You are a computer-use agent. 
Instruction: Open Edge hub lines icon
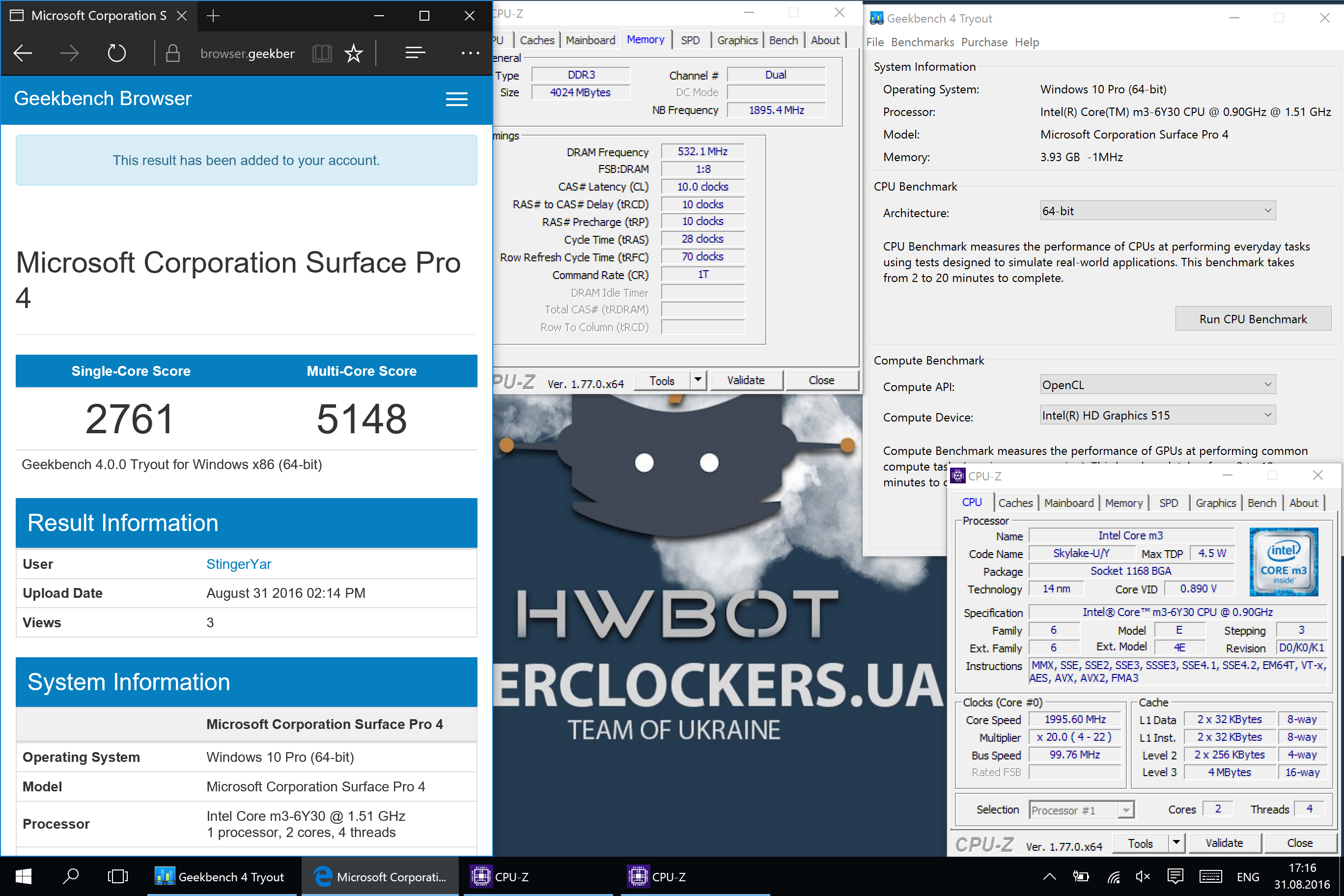tap(415, 53)
